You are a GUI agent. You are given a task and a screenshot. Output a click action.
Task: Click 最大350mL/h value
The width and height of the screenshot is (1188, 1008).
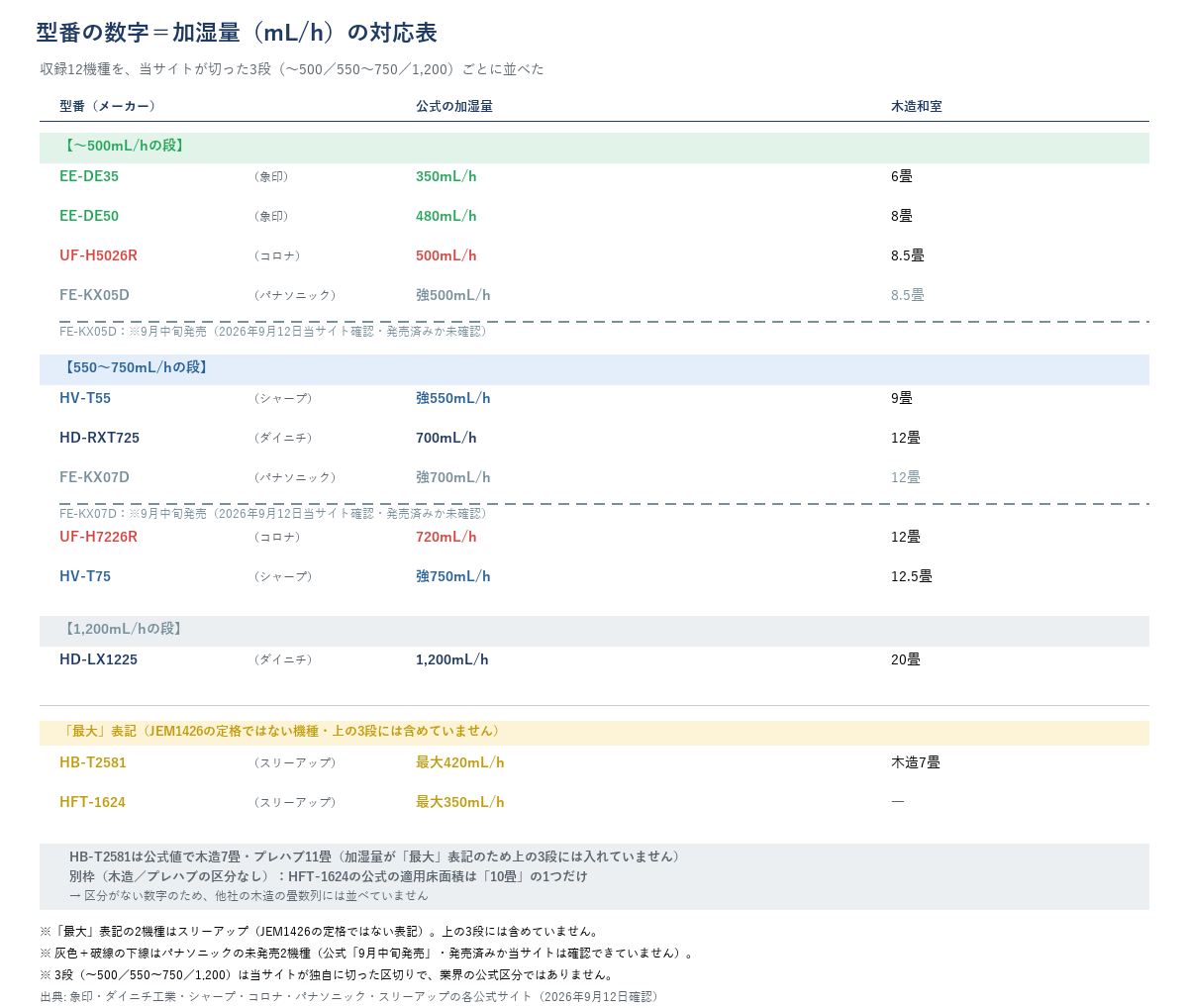[x=460, y=802]
